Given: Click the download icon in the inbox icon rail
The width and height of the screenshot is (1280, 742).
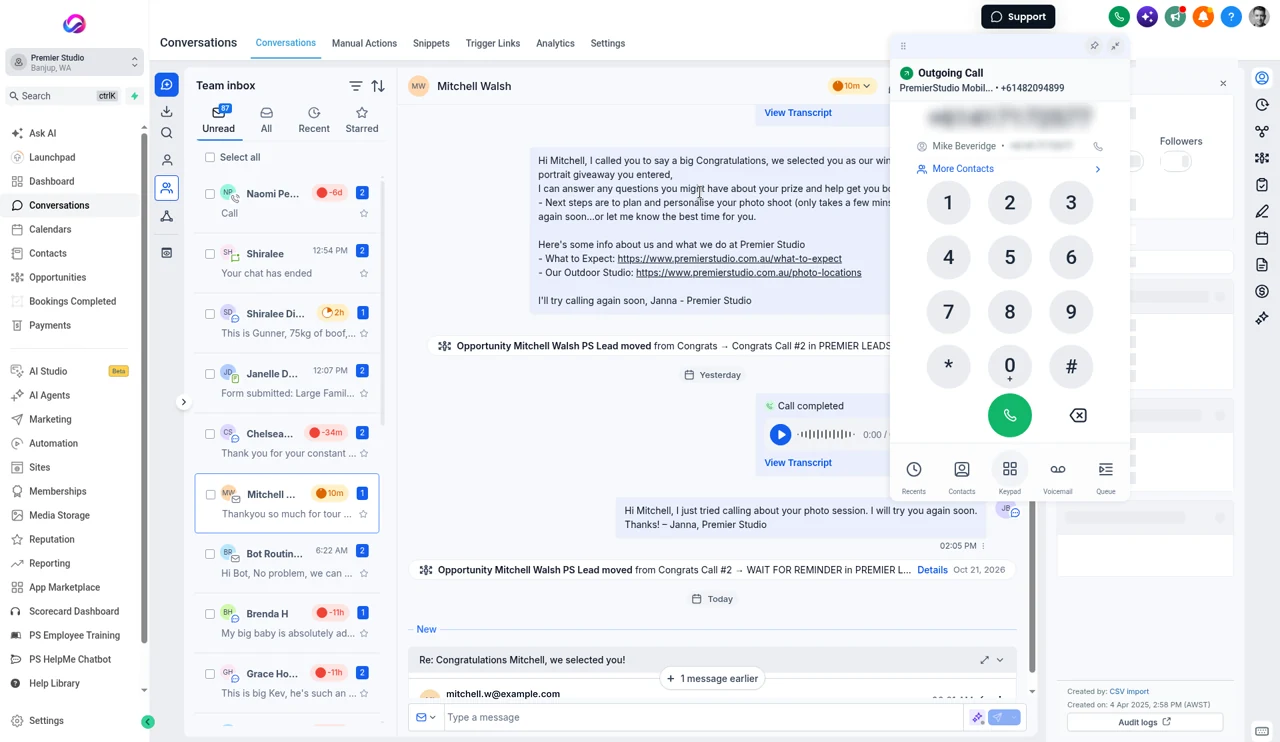Looking at the screenshot, I should click(x=167, y=111).
